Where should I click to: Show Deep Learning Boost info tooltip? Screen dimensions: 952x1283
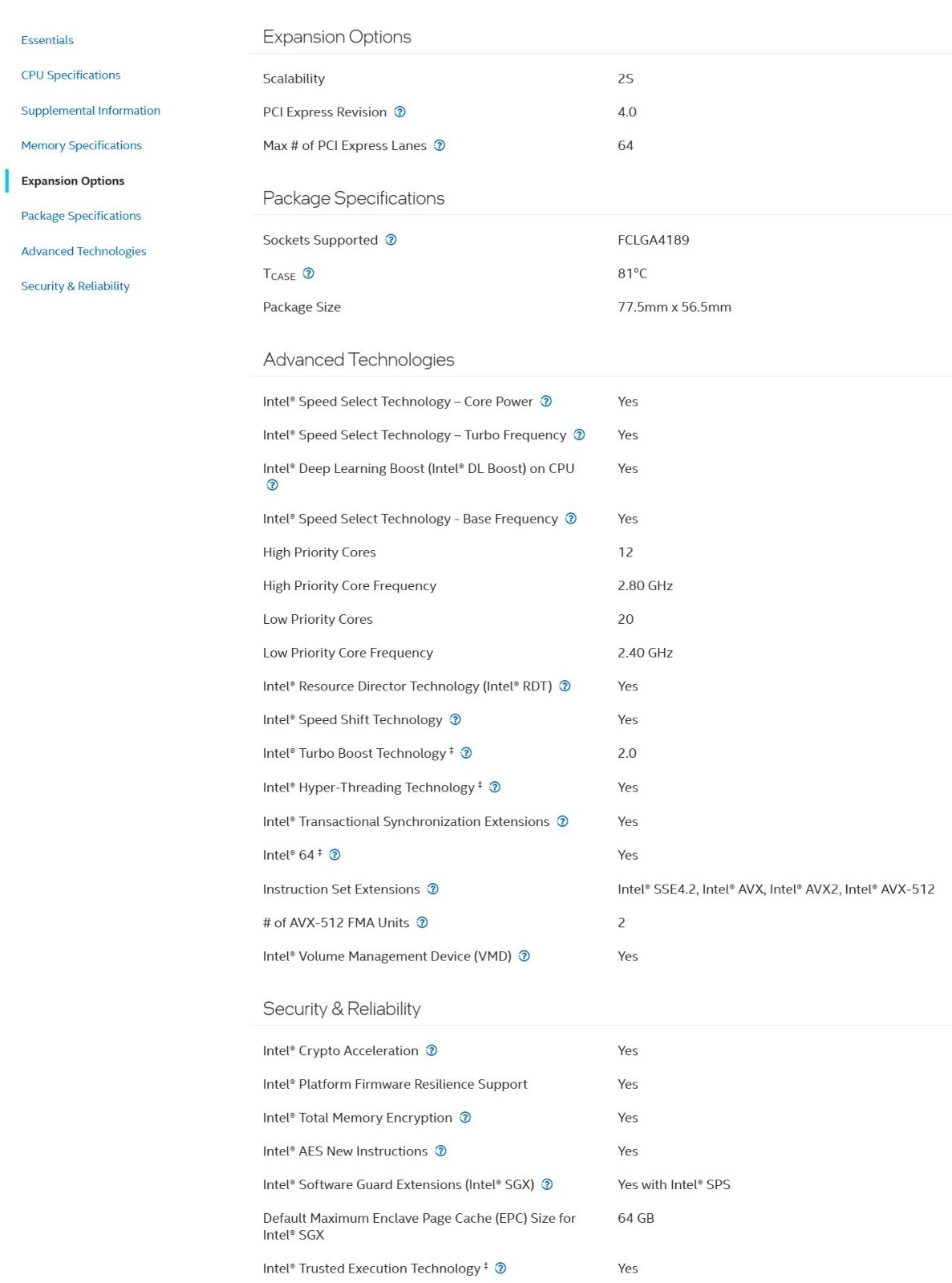(273, 485)
